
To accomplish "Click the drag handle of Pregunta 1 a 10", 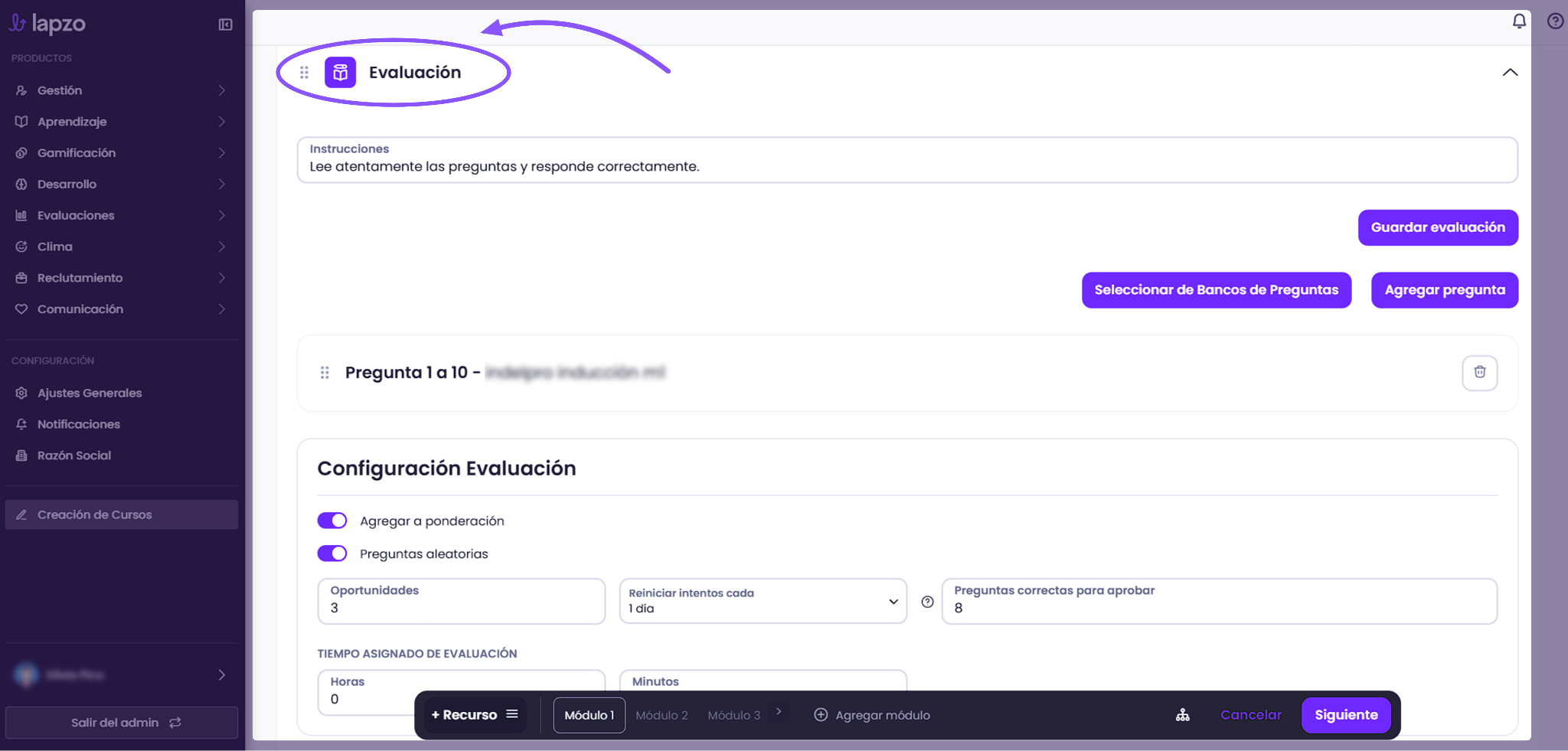I will click(x=325, y=373).
